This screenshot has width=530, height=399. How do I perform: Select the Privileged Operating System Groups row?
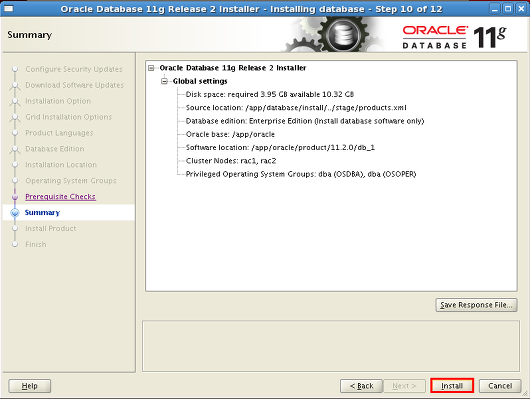[x=301, y=174]
